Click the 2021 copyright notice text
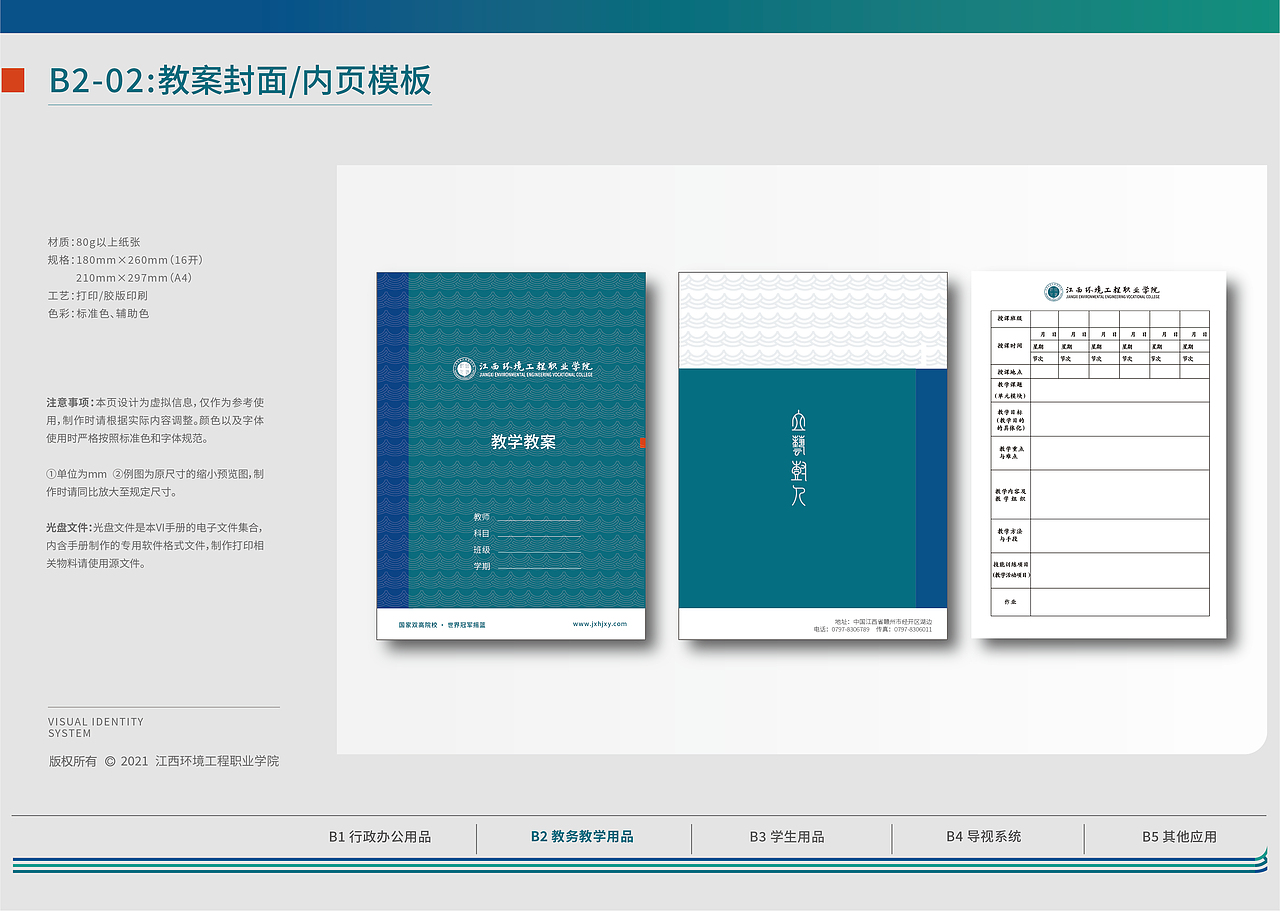Image resolution: width=1280 pixels, height=912 pixels. (165, 761)
